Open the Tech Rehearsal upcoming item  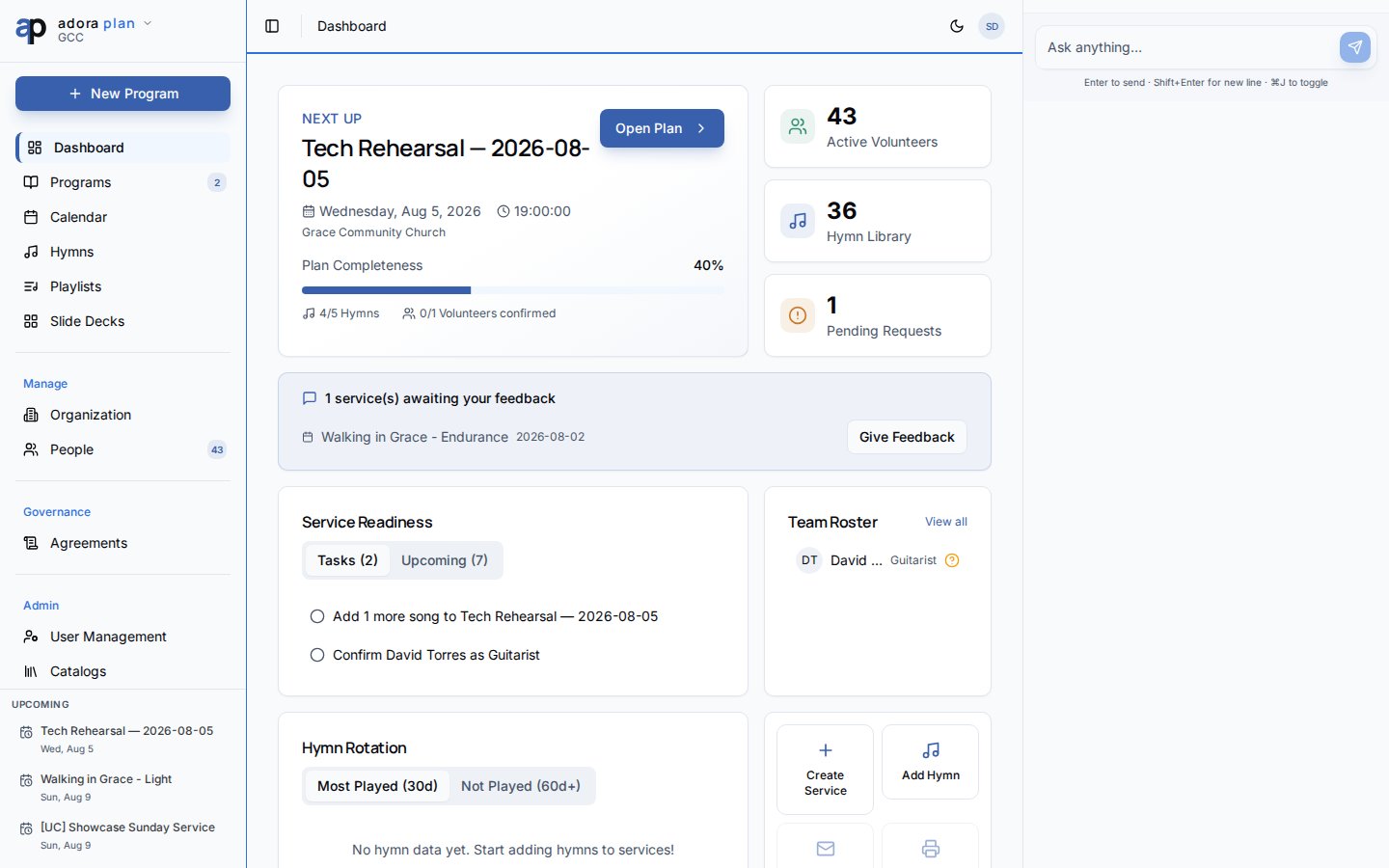(x=123, y=739)
